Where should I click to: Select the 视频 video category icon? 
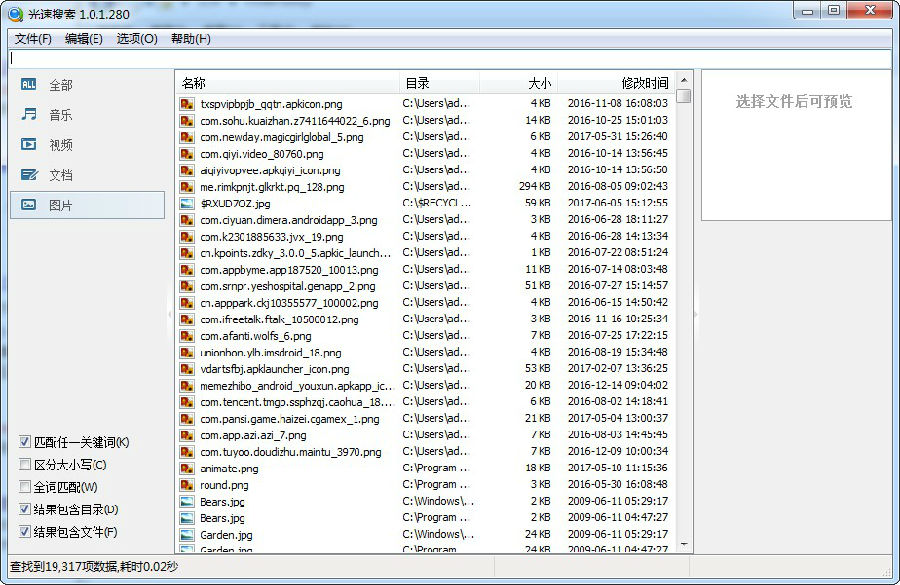(x=28, y=144)
